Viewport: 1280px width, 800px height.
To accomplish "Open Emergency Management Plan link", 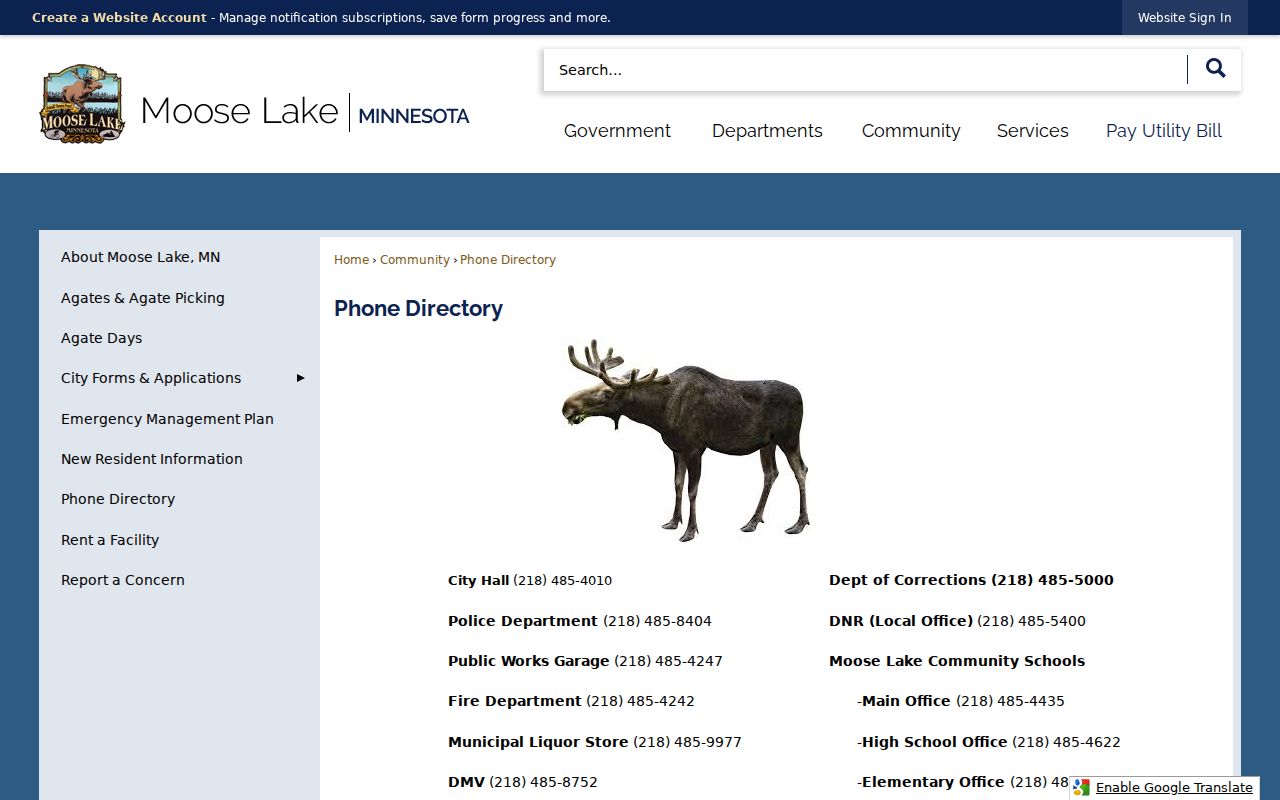I will click(x=167, y=419).
